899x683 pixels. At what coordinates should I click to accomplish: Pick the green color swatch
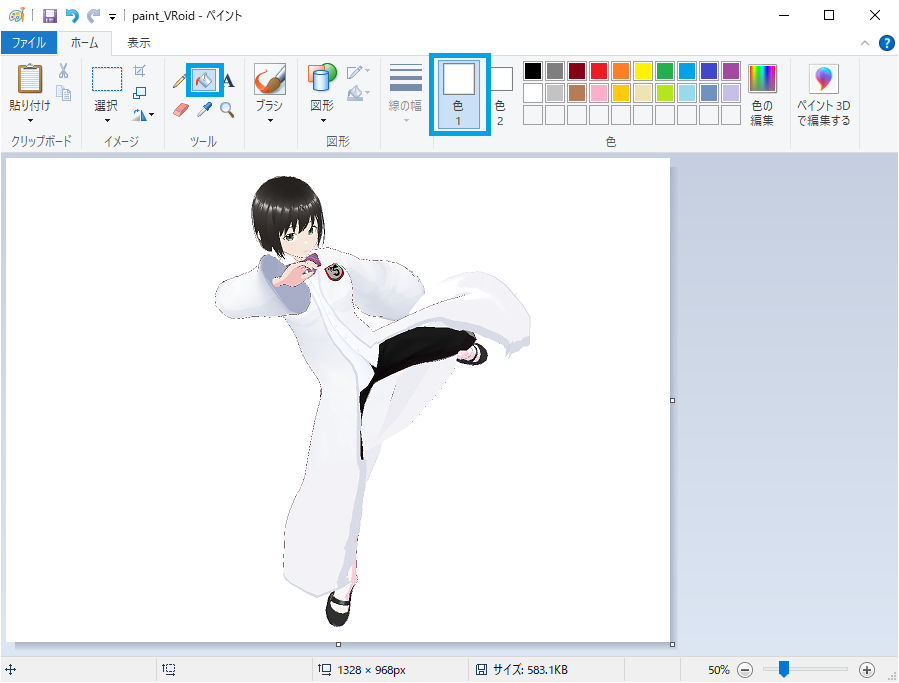tap(665, 71)
